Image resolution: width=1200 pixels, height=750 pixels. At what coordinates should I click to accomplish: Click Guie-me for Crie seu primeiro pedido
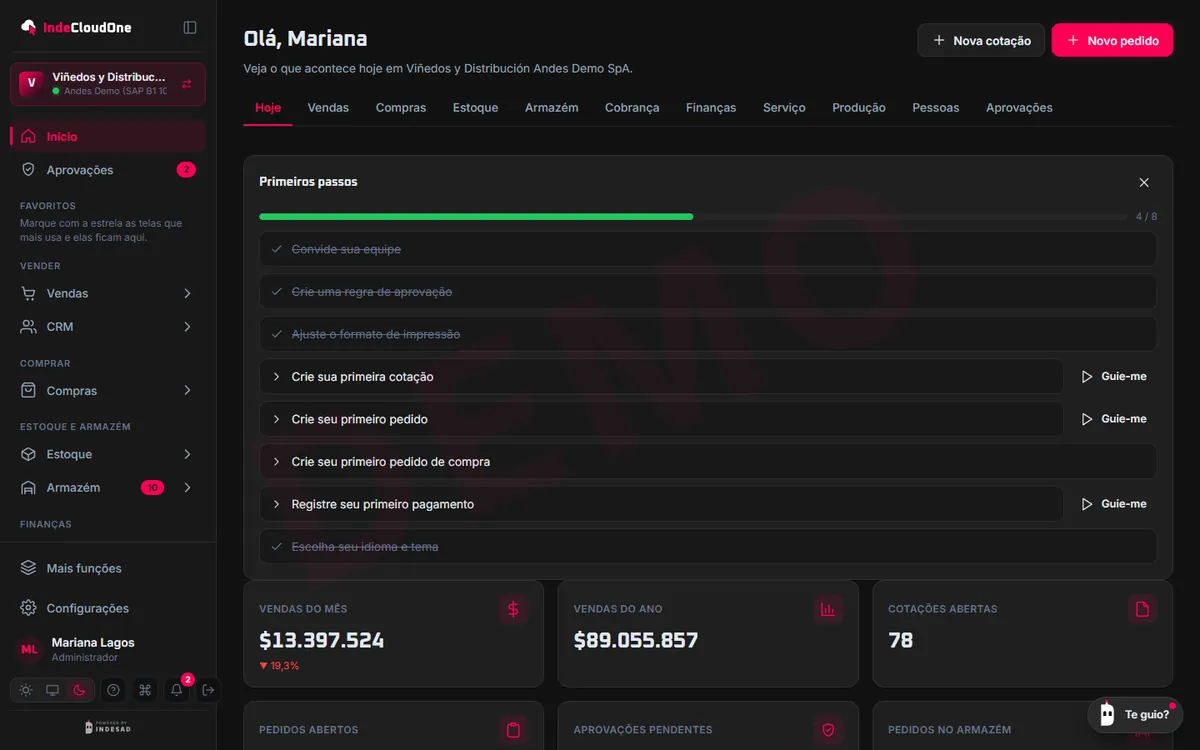click(1114, 419)
